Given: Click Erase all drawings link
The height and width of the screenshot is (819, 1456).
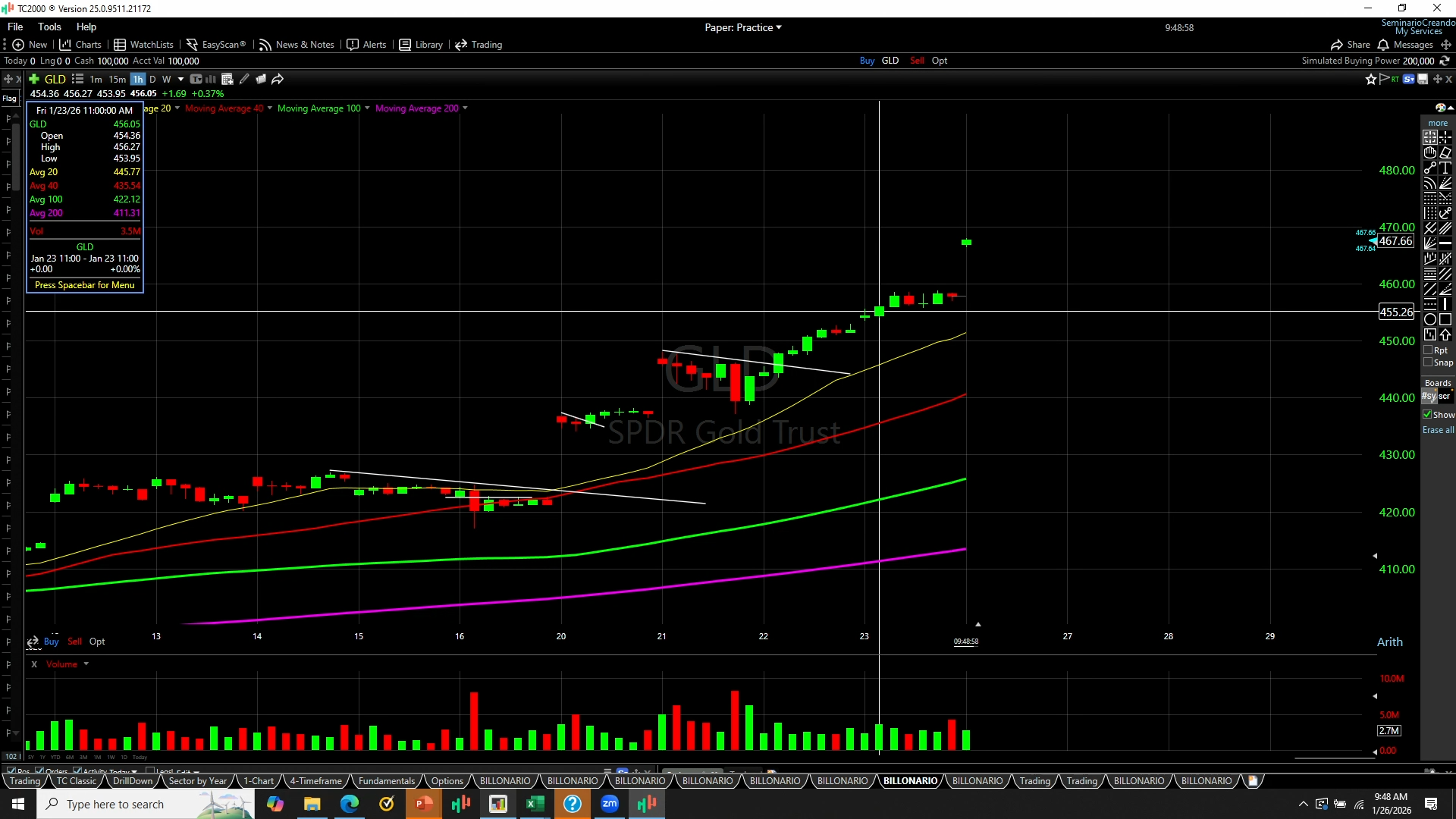Looking at the screenshot, I should click(x=1438, y=430).
